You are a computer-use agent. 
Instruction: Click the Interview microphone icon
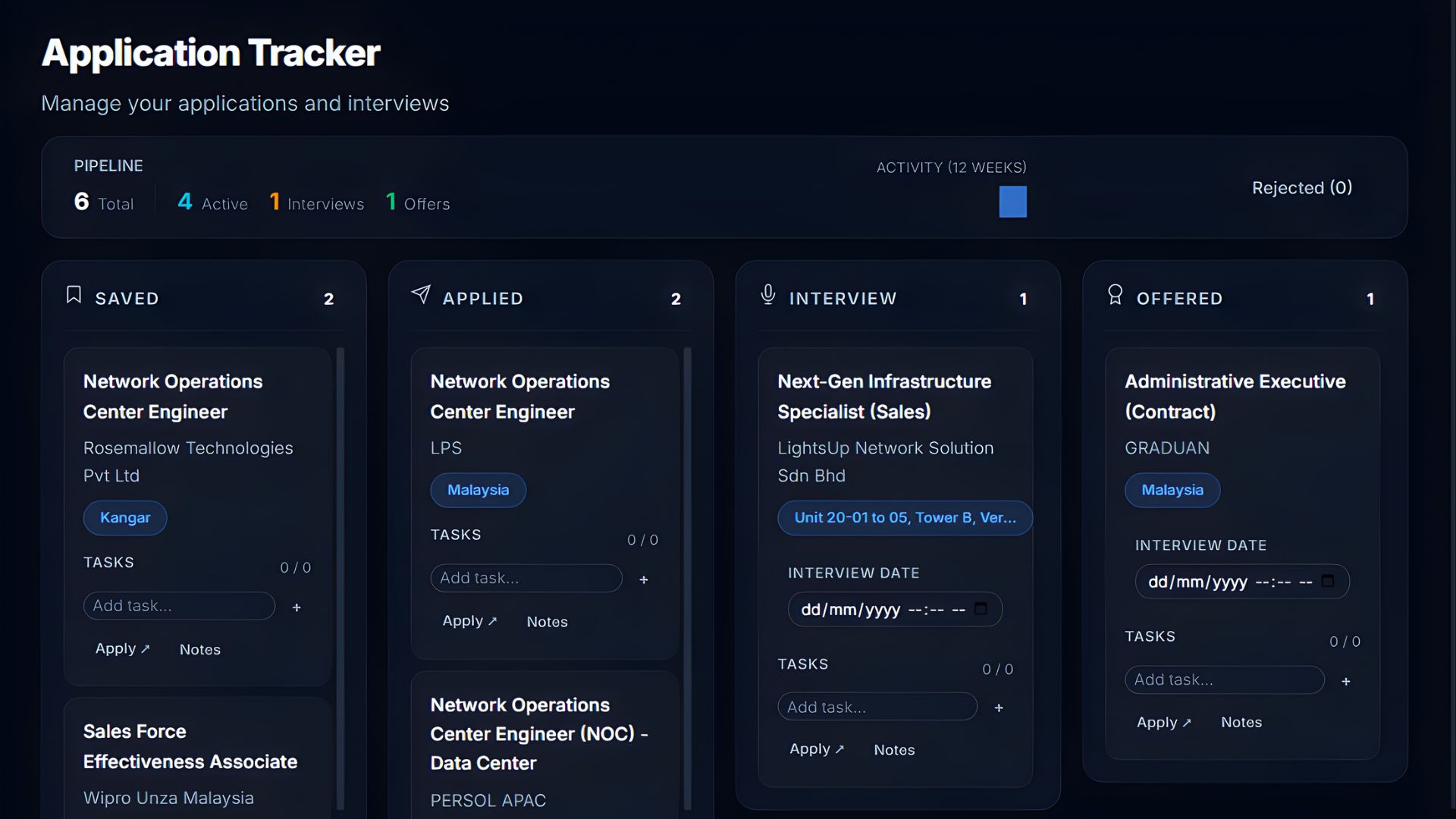[x=768, y=294]
